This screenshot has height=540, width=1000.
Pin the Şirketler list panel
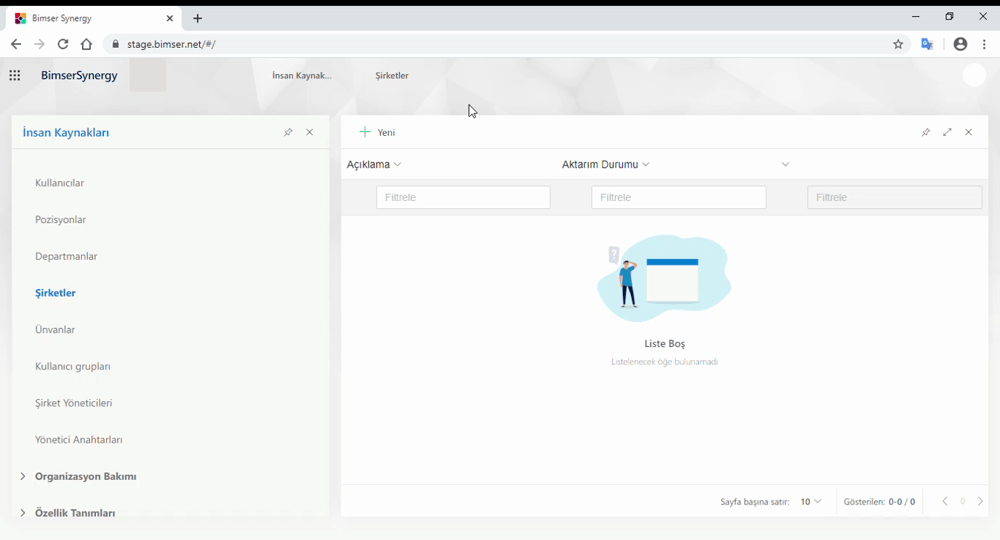pyautogui.click(x=926, y=132)
